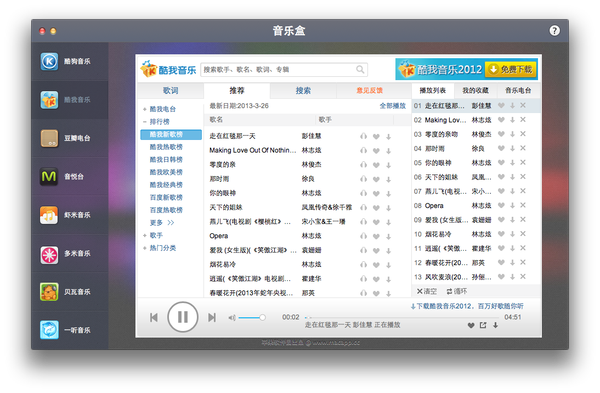Open the 意见反馈 tab
This screenshot has height=393, width=600.
[369, 91]
